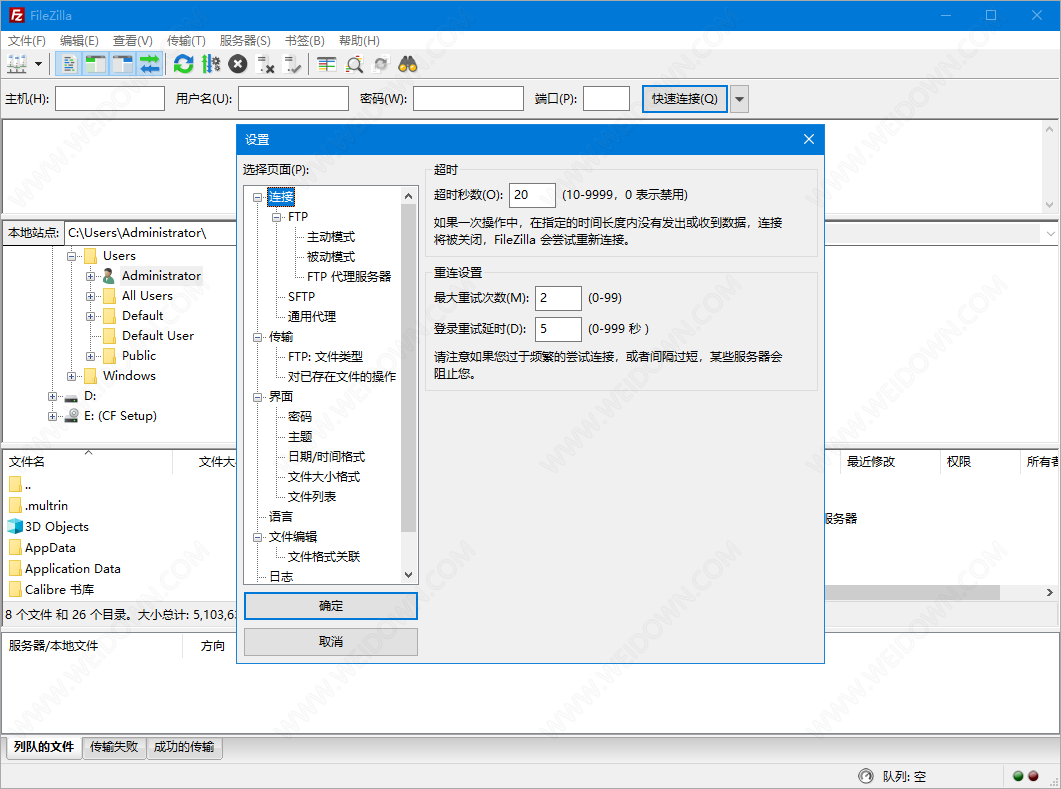
Task: Open the quick connect history dropdown
Action: click(739, 99)
